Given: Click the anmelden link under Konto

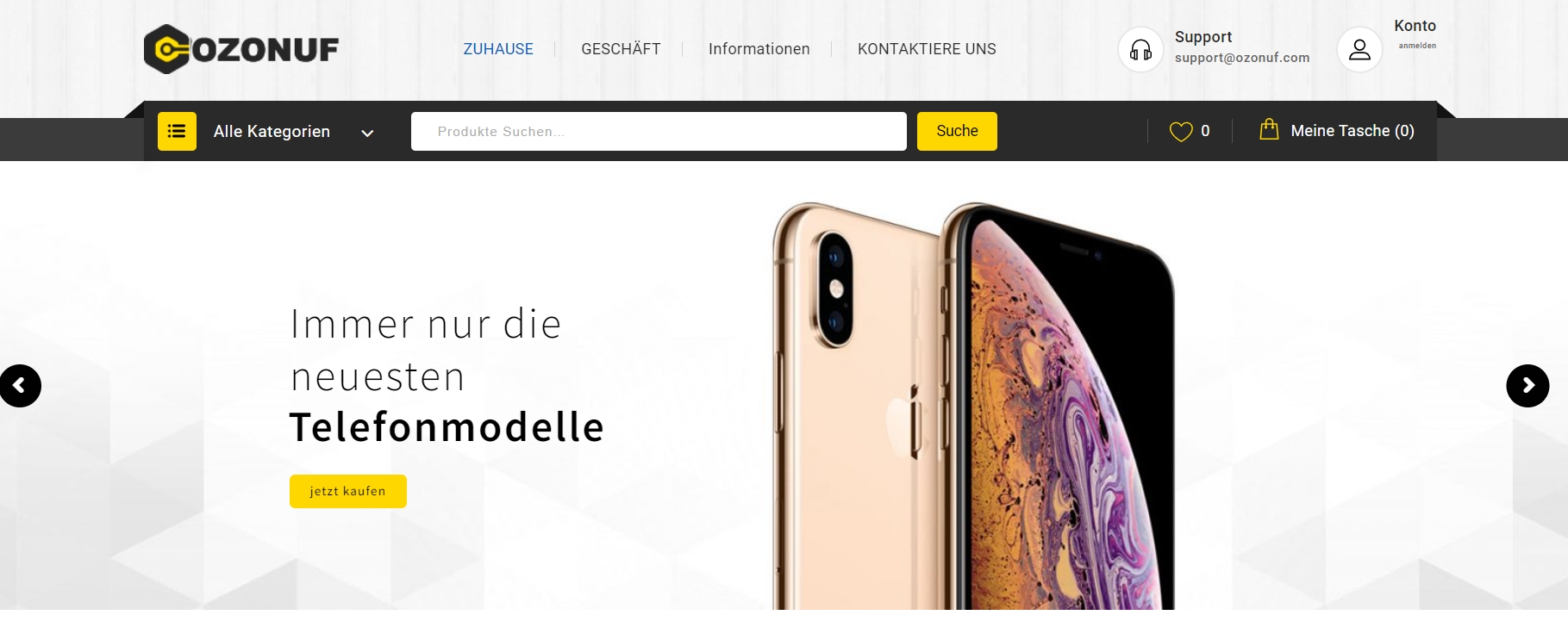Looking at the screenshot, I should (1417, 46).
